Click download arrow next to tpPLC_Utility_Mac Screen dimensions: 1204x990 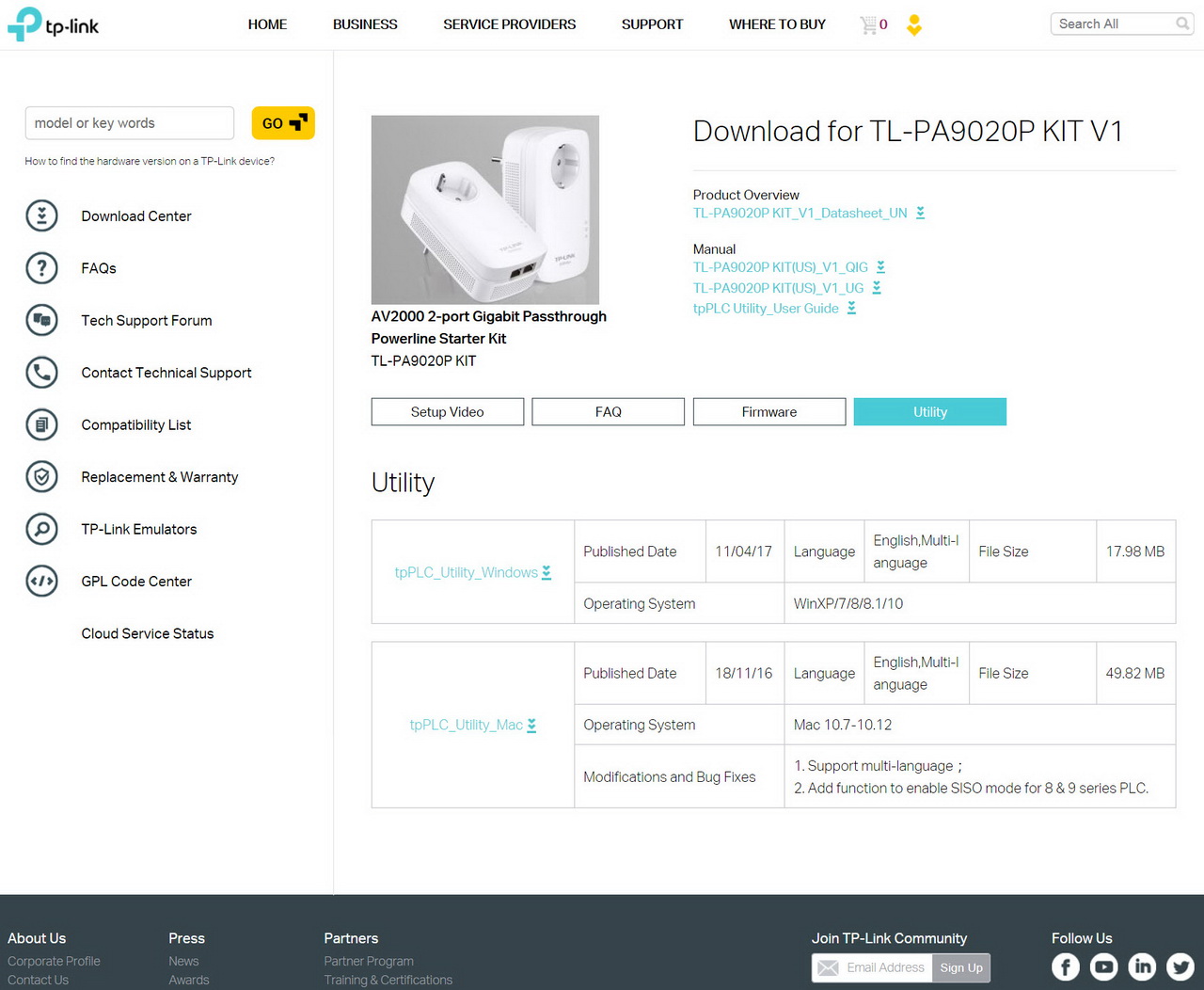[531, 725]
